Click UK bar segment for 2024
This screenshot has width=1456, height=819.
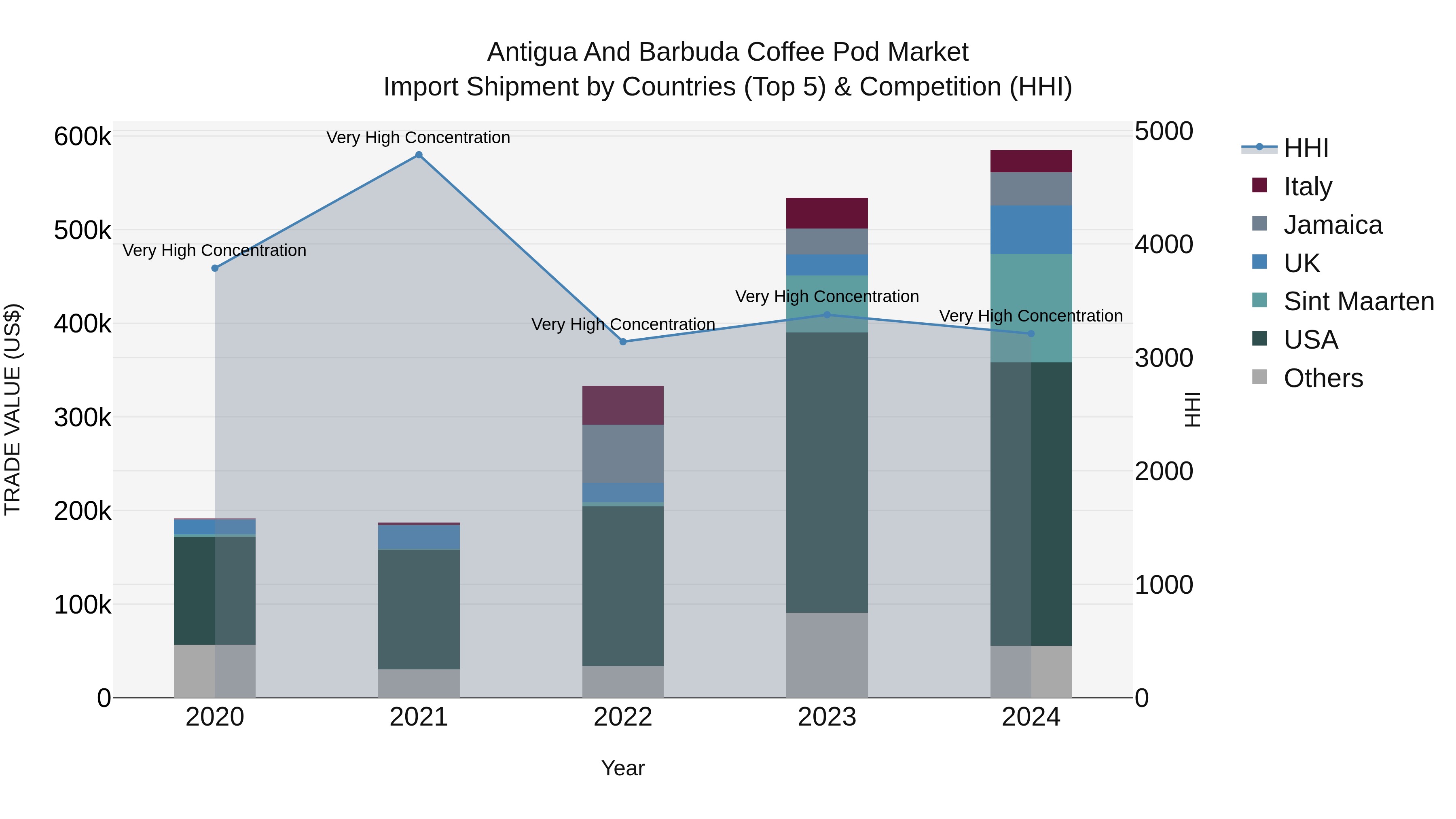point(1031,230)
